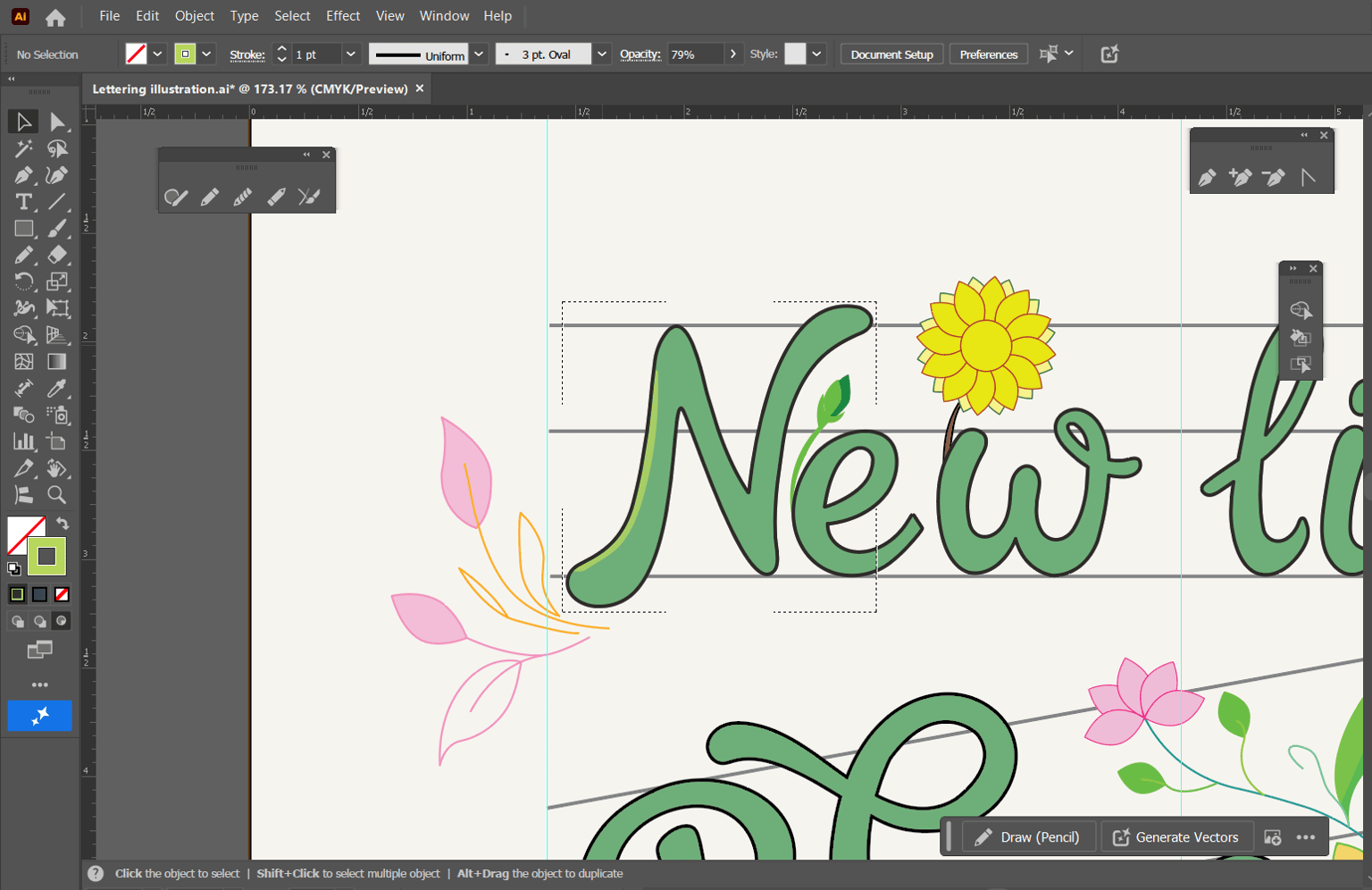Select the Pen tool in main toolbar
This screenshot has width=1372, height=890.
(x=23, y=175)
